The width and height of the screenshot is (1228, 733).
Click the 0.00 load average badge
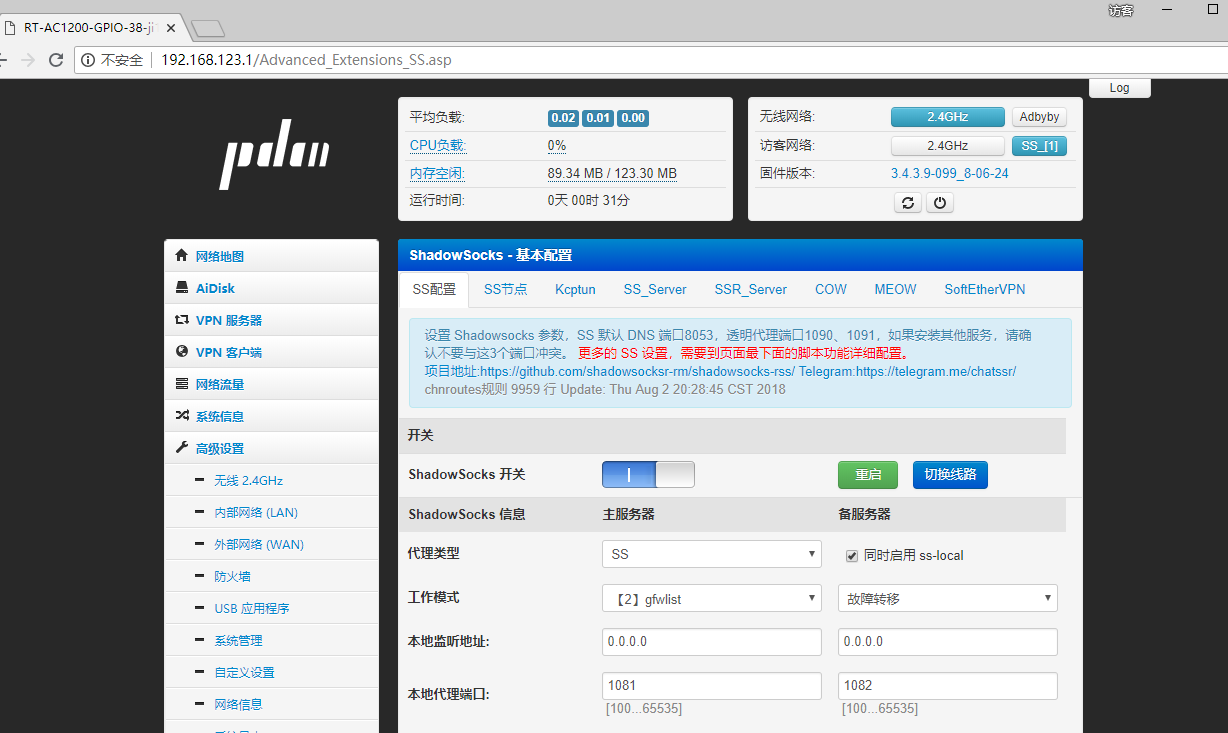pyautogui.click(x=633, y=118)
